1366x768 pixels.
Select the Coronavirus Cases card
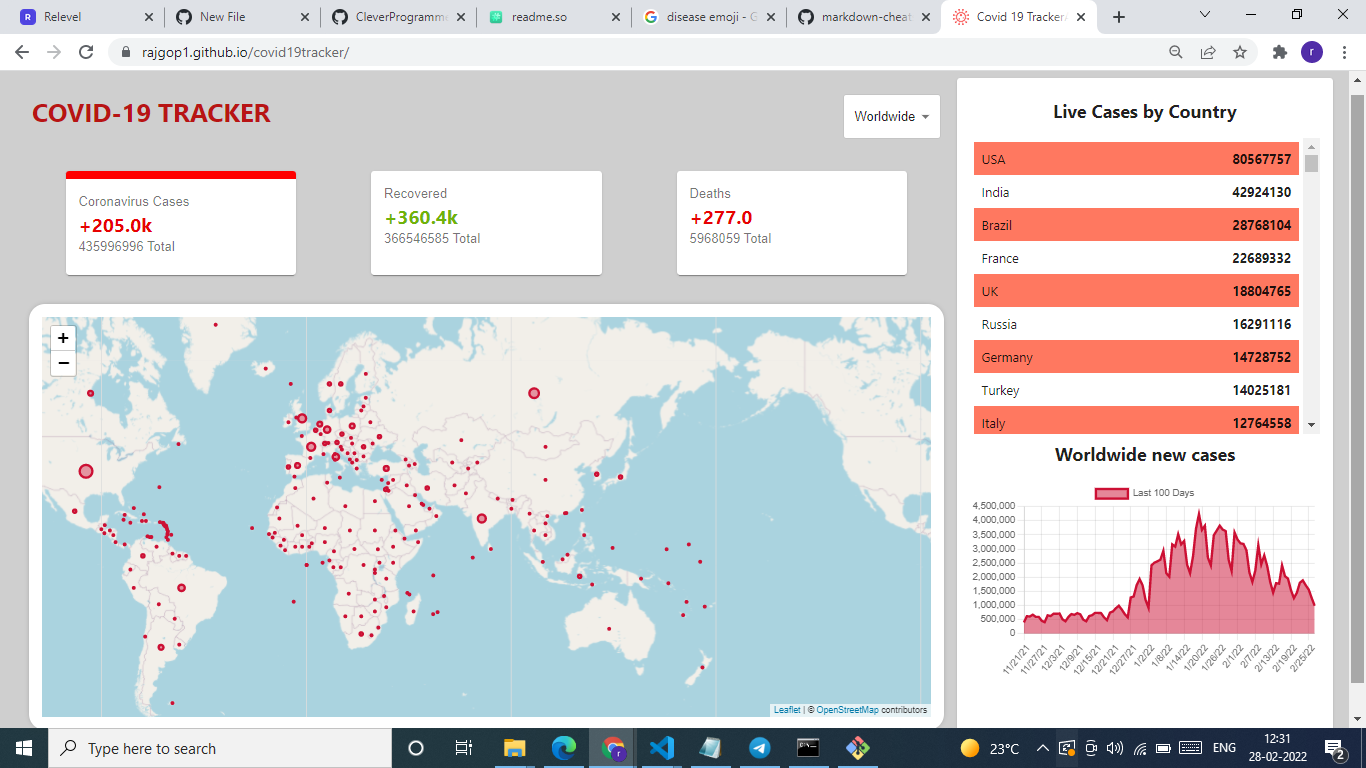click(181, 223)
